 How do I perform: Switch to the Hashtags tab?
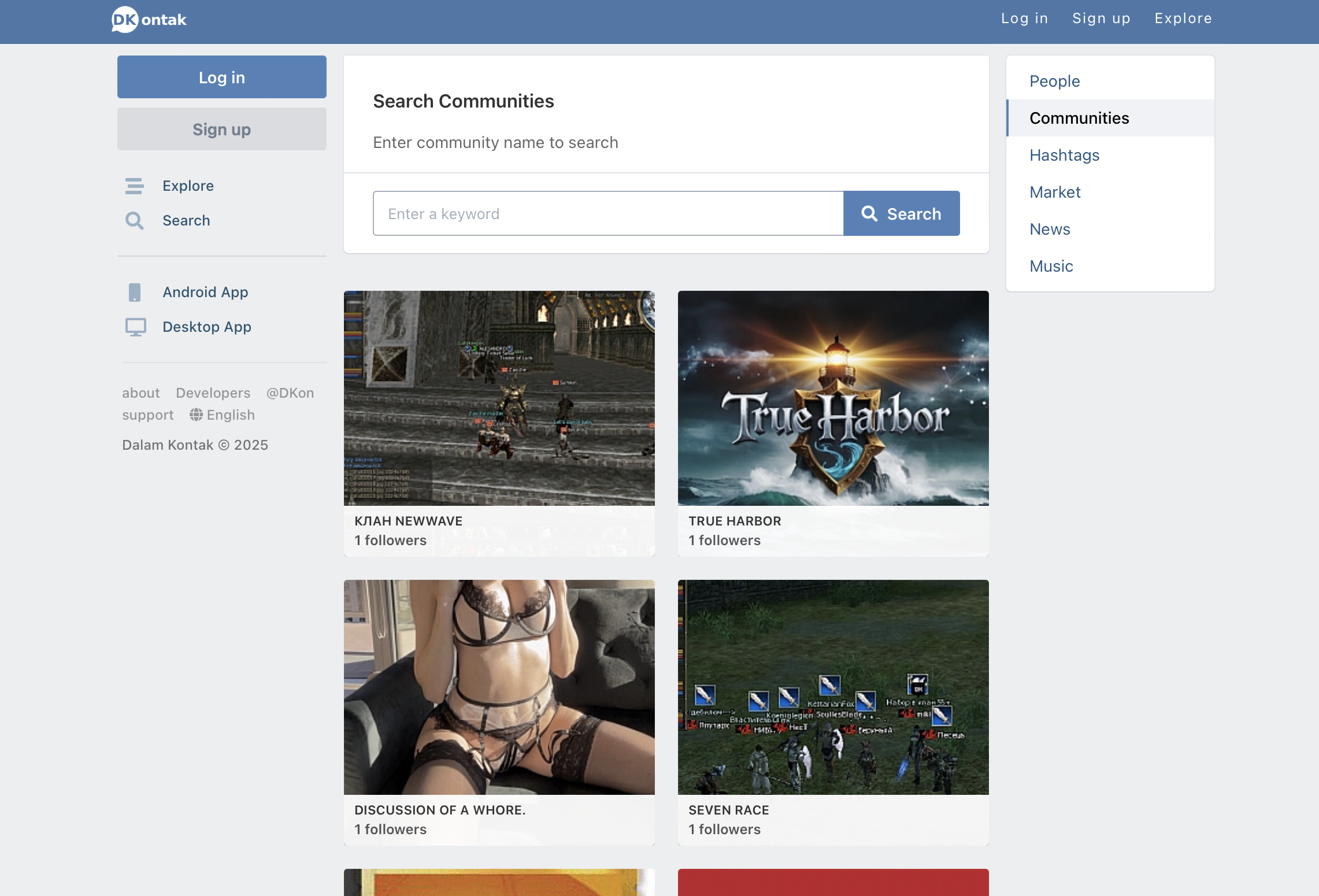[x=1064, y=155]
